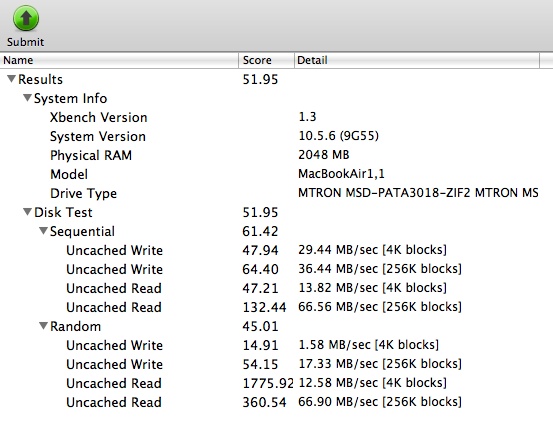
Task: Select Uncached Read row scoring 360.54
Action: click(276, 402)
